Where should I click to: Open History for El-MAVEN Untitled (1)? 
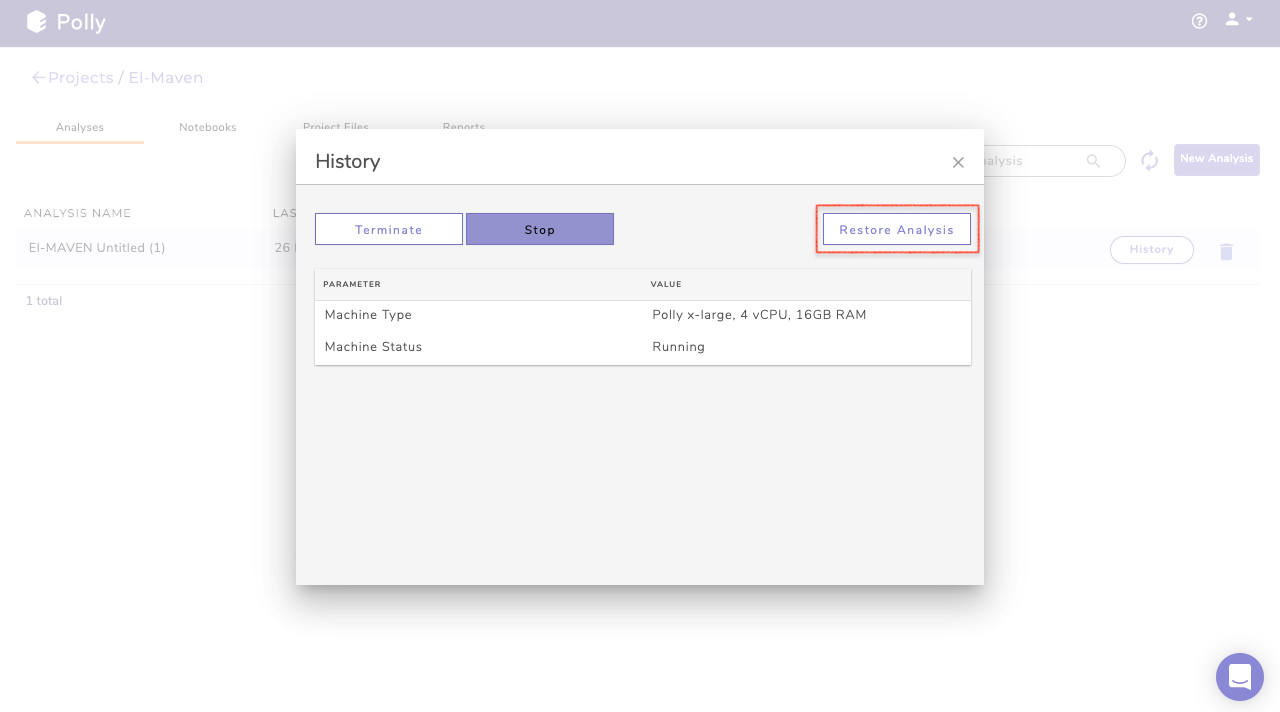click(1152, 250)
